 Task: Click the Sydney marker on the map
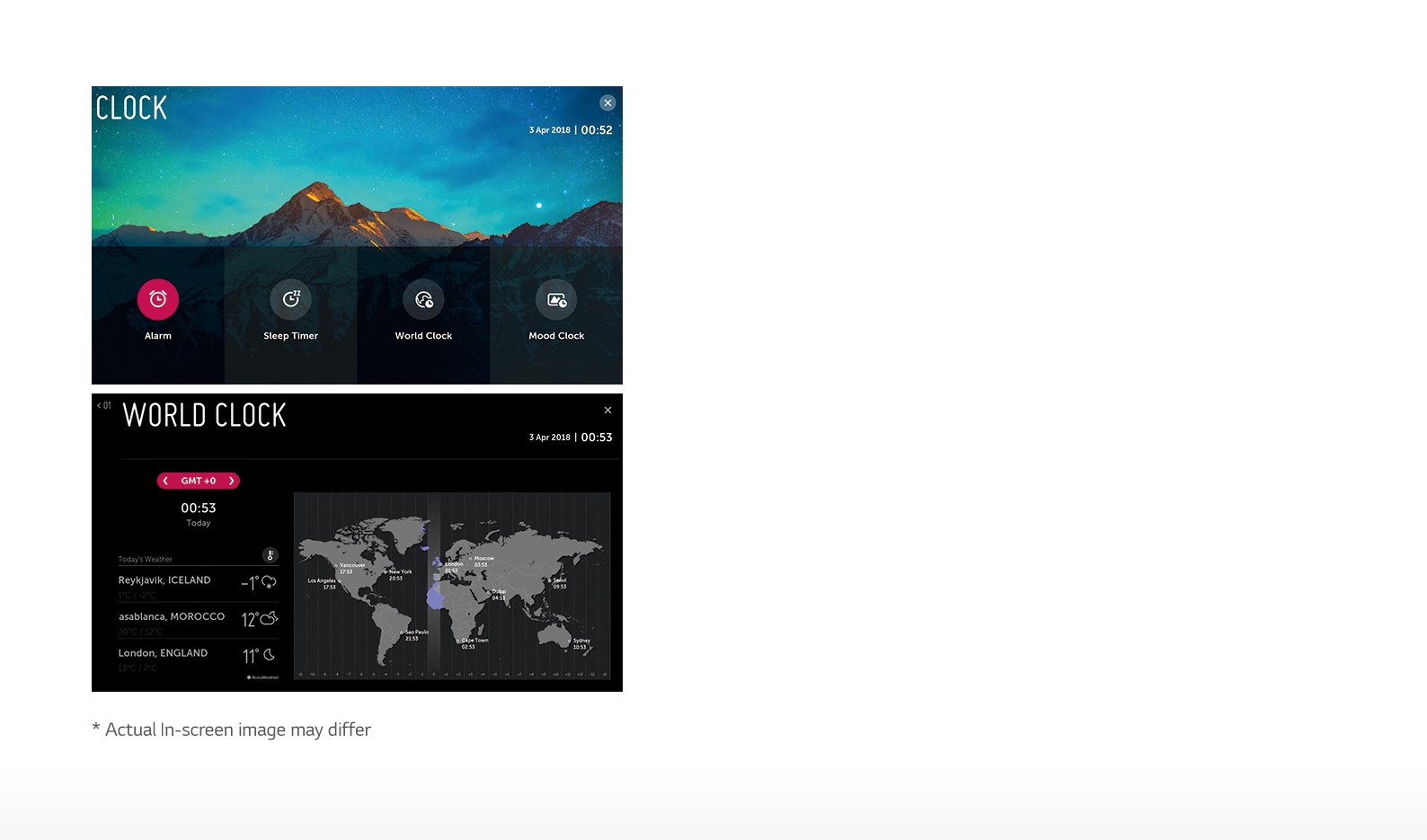(570, 641)
